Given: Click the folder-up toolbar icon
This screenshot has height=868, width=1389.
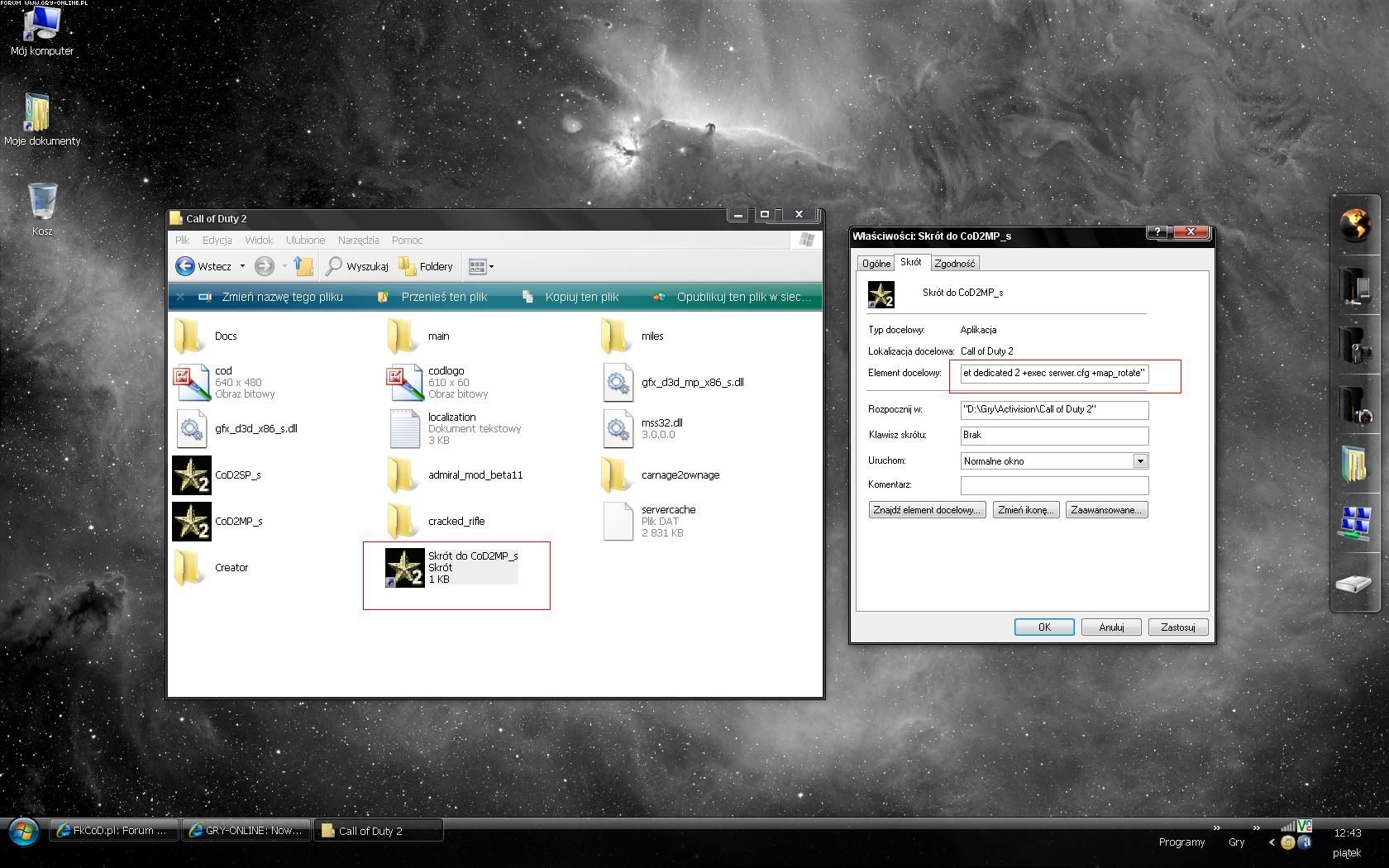Looking at the screenshot, I should click(x=303, y=266).
